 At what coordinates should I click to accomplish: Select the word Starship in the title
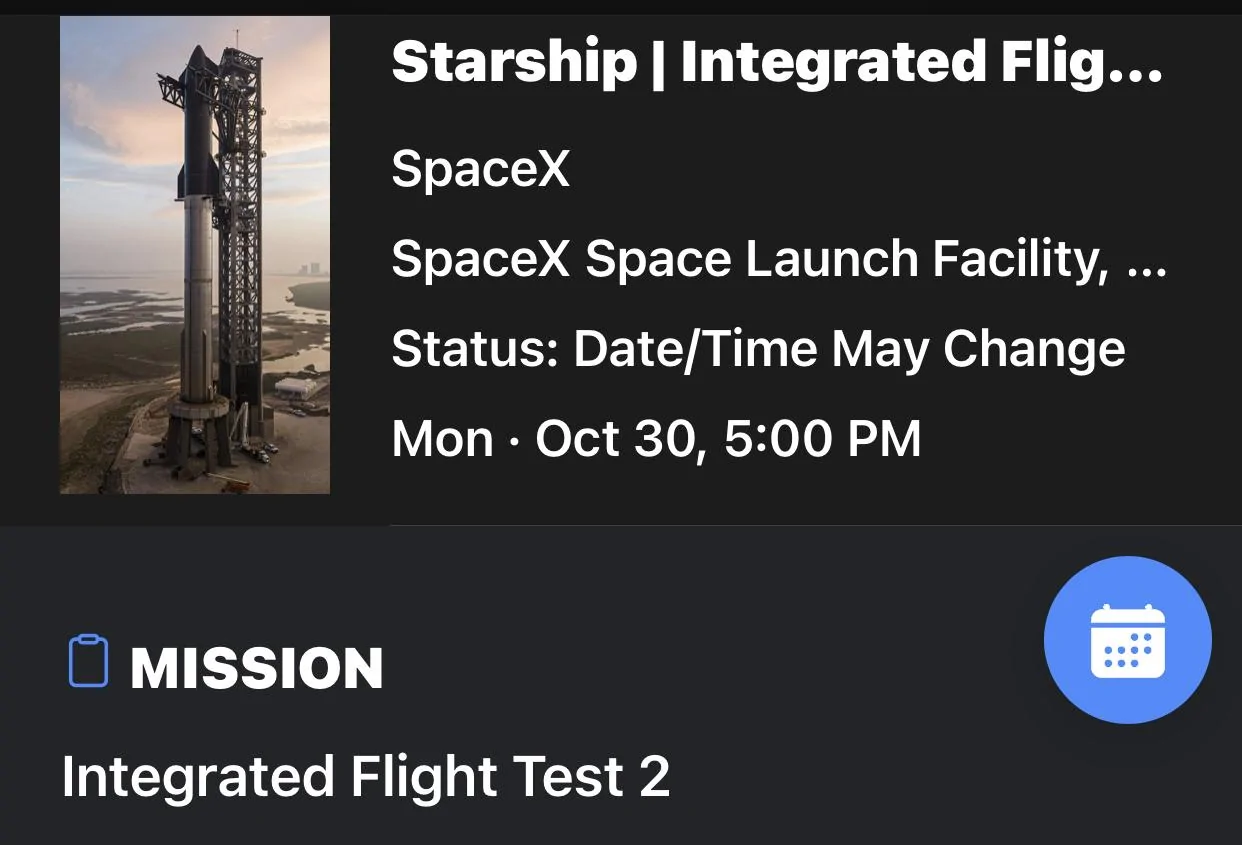point(514,63)
